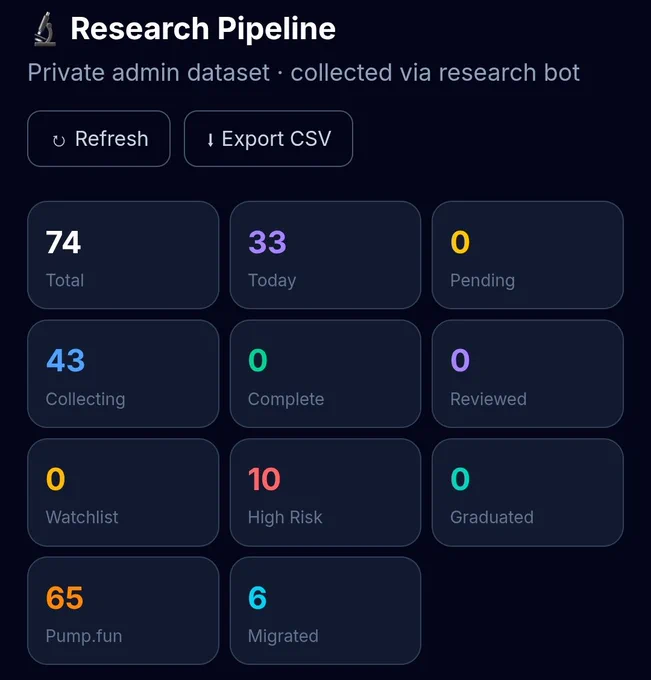Click the download arrow icon on Export CSV
651x680 pixels.
[210, 140]
